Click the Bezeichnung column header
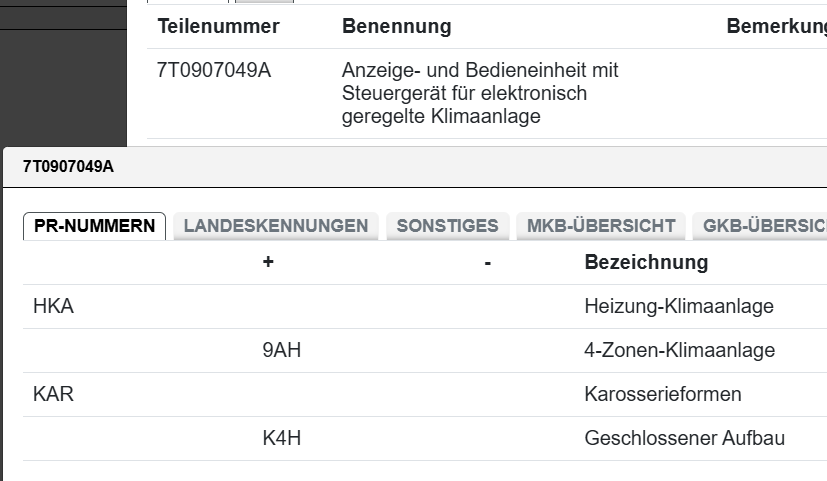827x481 pixels. [x=646, y=262]
